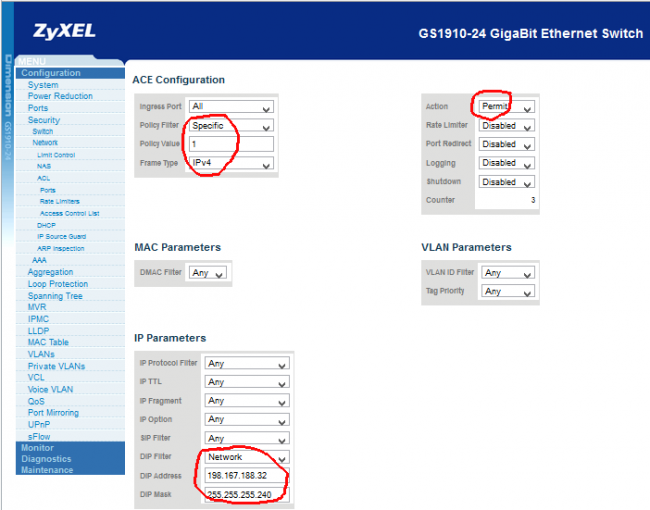Open the IP TTL dropdown
The image size is (650, 510).
click(247, 382)
